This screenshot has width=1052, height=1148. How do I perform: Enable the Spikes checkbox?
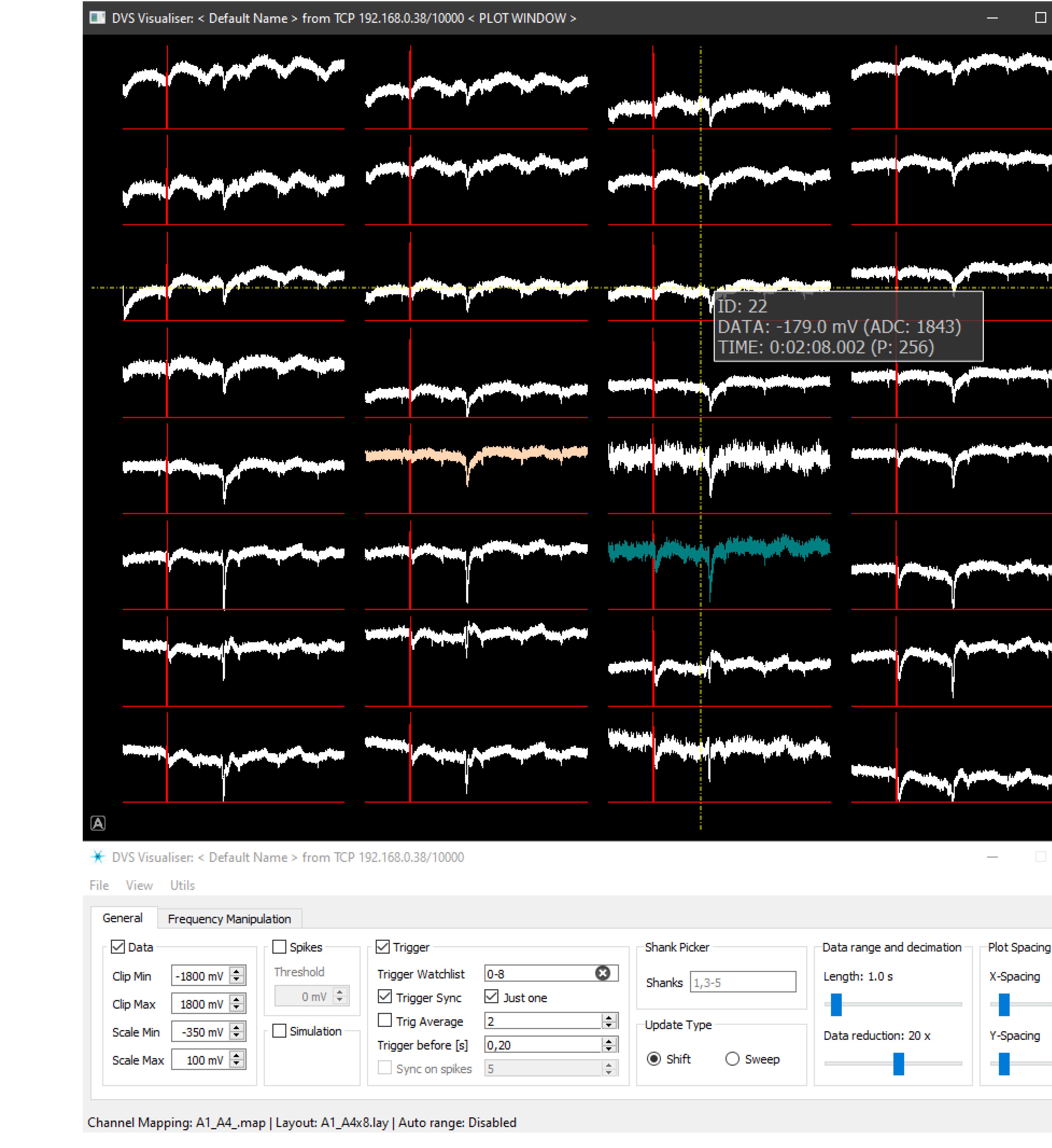tap(279, 946)
